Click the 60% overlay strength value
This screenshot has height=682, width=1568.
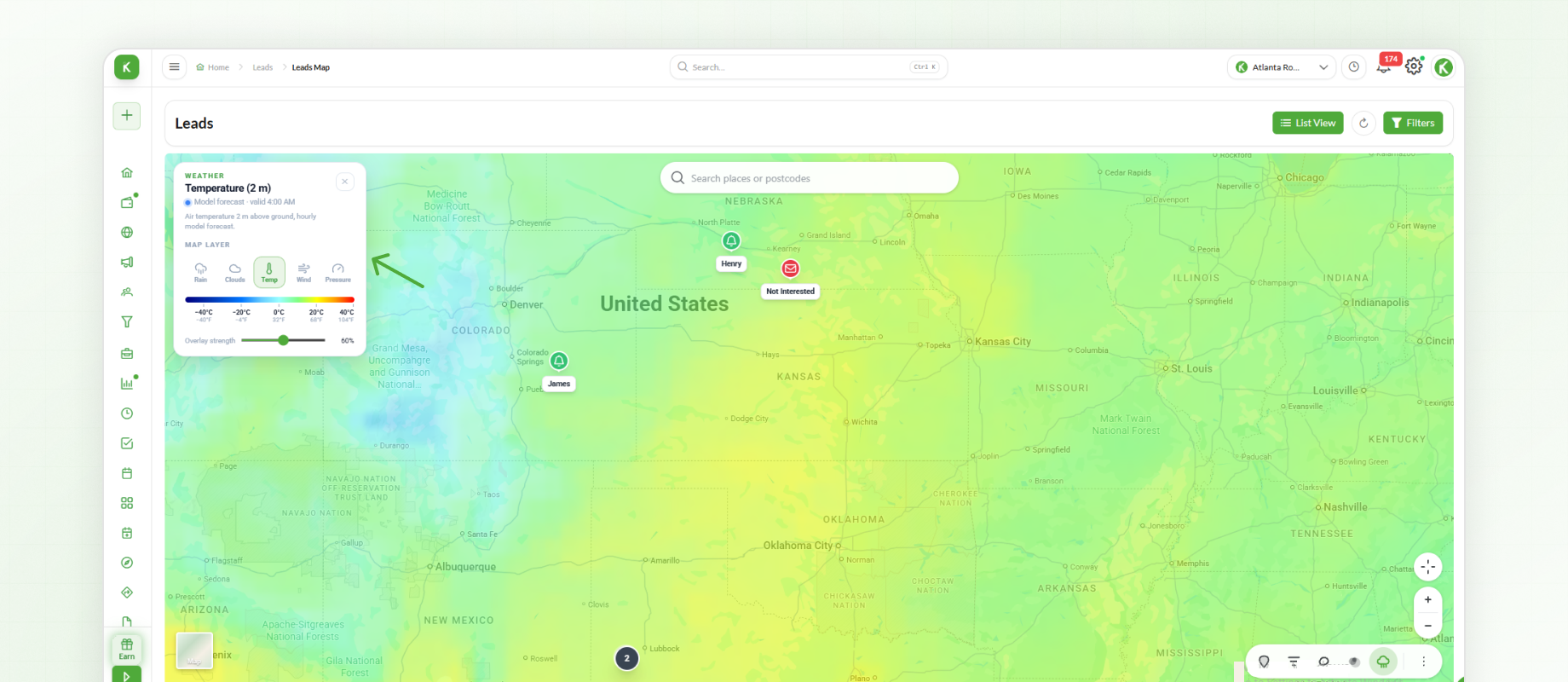click(347, 341)
